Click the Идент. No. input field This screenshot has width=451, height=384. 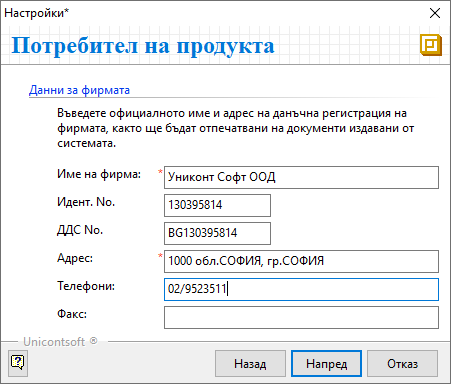point(217,205)
